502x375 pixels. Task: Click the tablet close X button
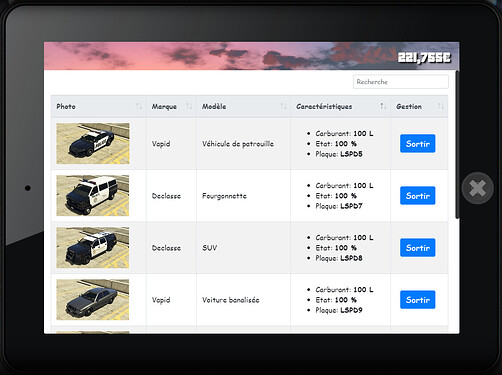(477, 188)
